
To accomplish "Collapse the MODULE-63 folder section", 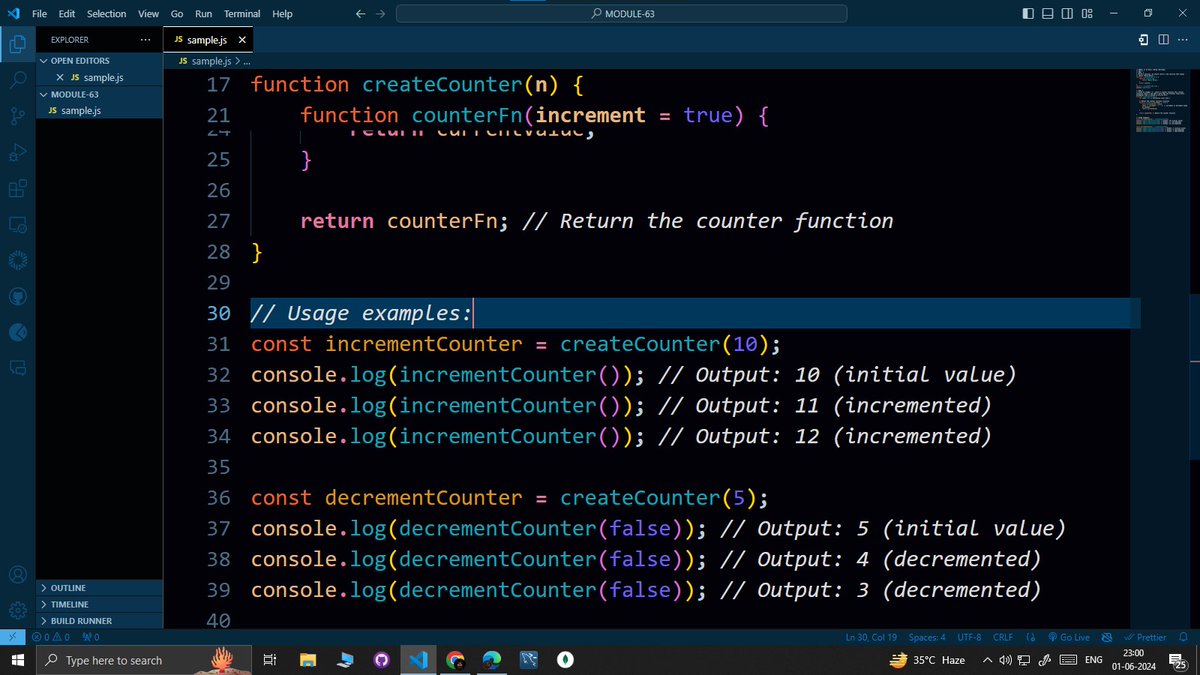I will click(100, 94).
